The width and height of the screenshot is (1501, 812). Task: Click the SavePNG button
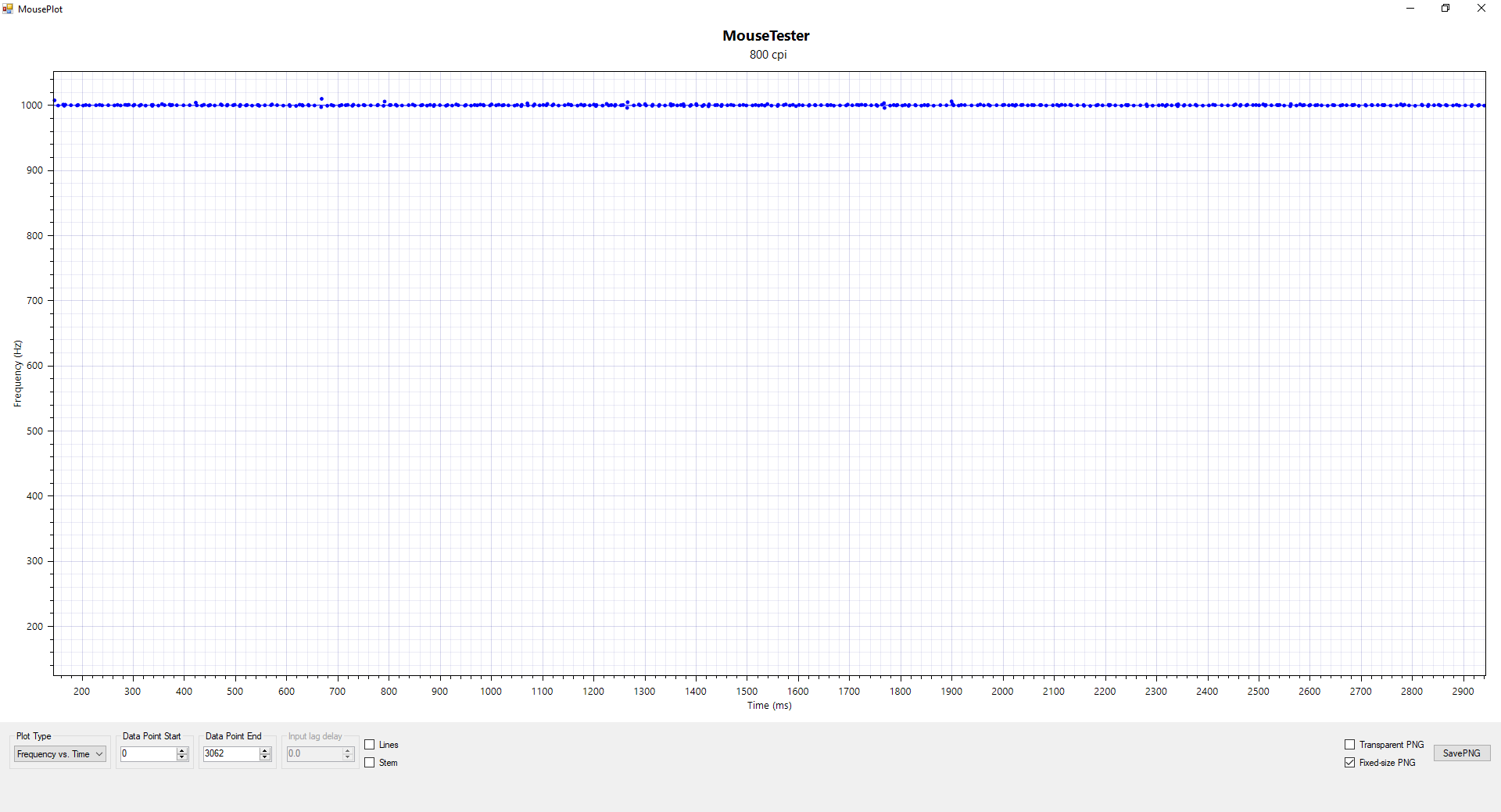click(1462, 753)
